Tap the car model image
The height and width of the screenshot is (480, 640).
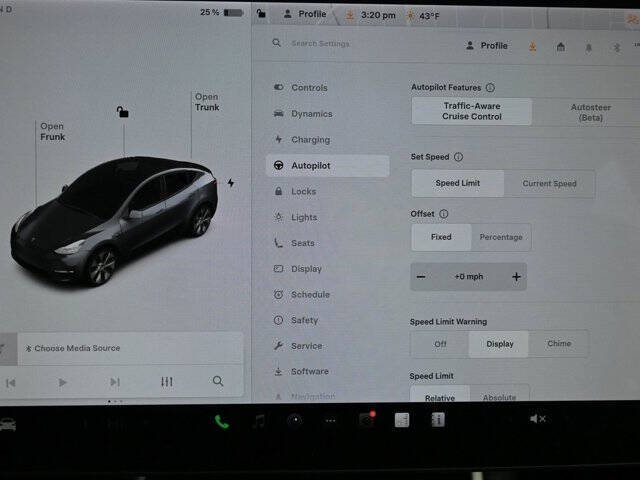coord(114,220)
